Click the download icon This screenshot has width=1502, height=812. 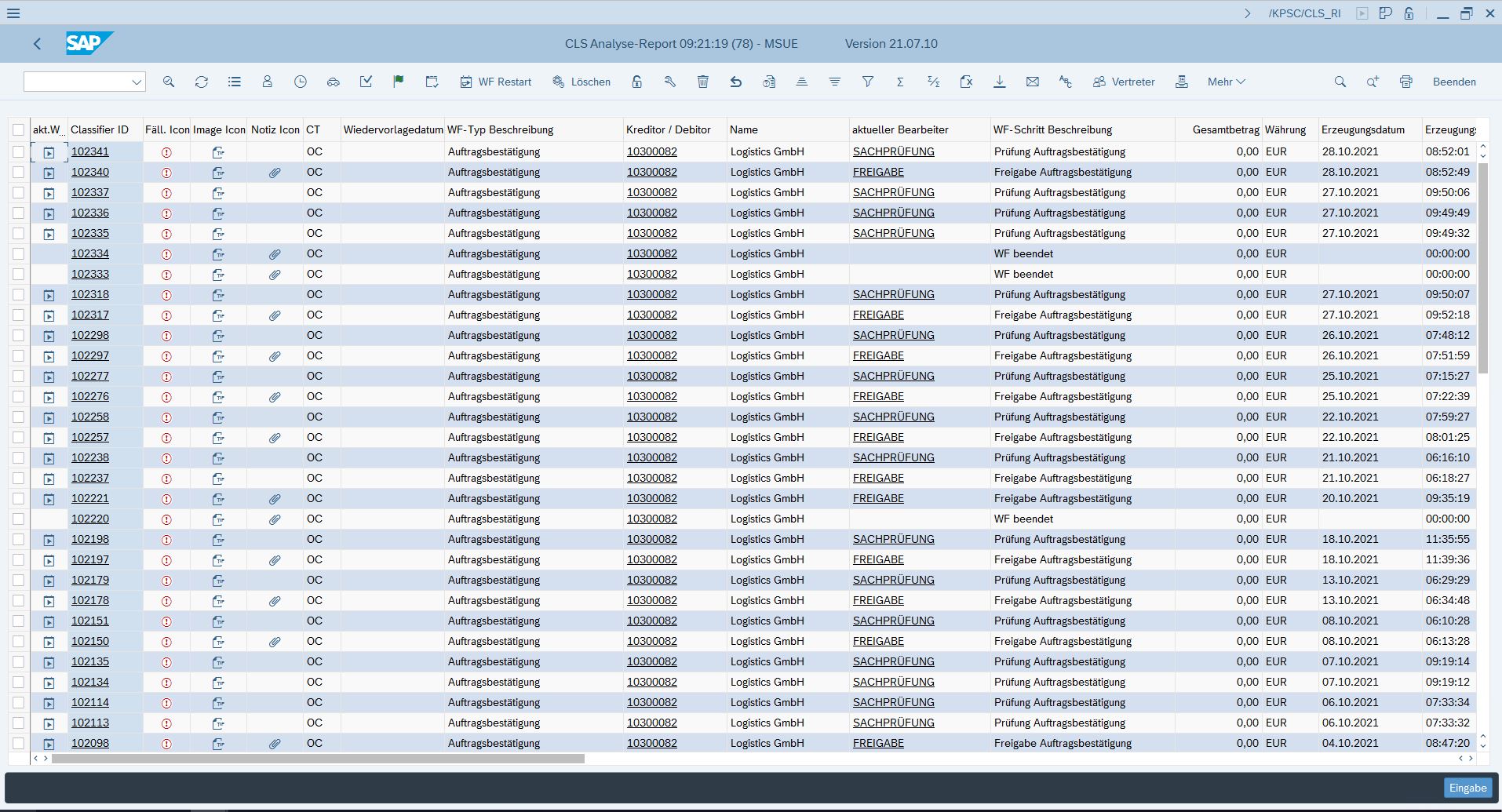click(x=1000, y=82)
